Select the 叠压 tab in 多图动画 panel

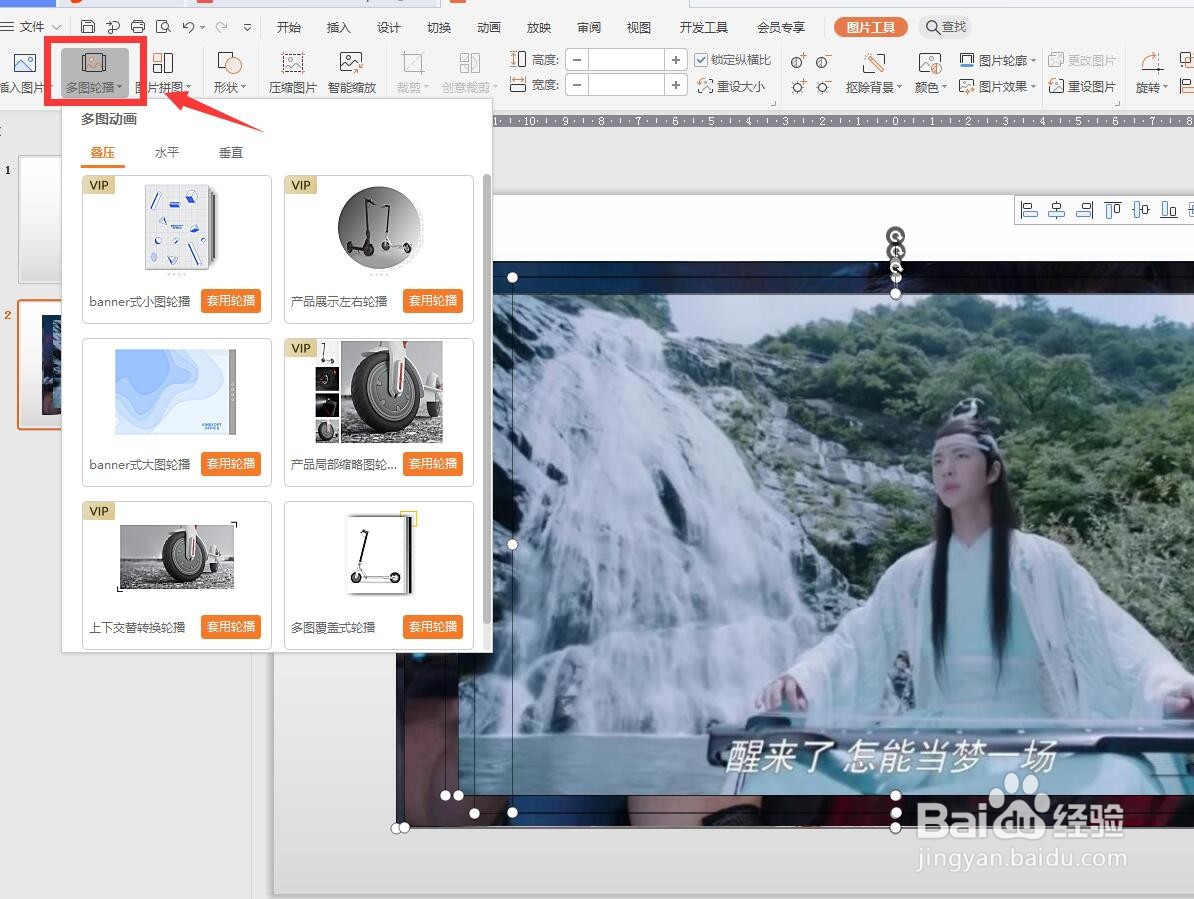click(103, 152)
